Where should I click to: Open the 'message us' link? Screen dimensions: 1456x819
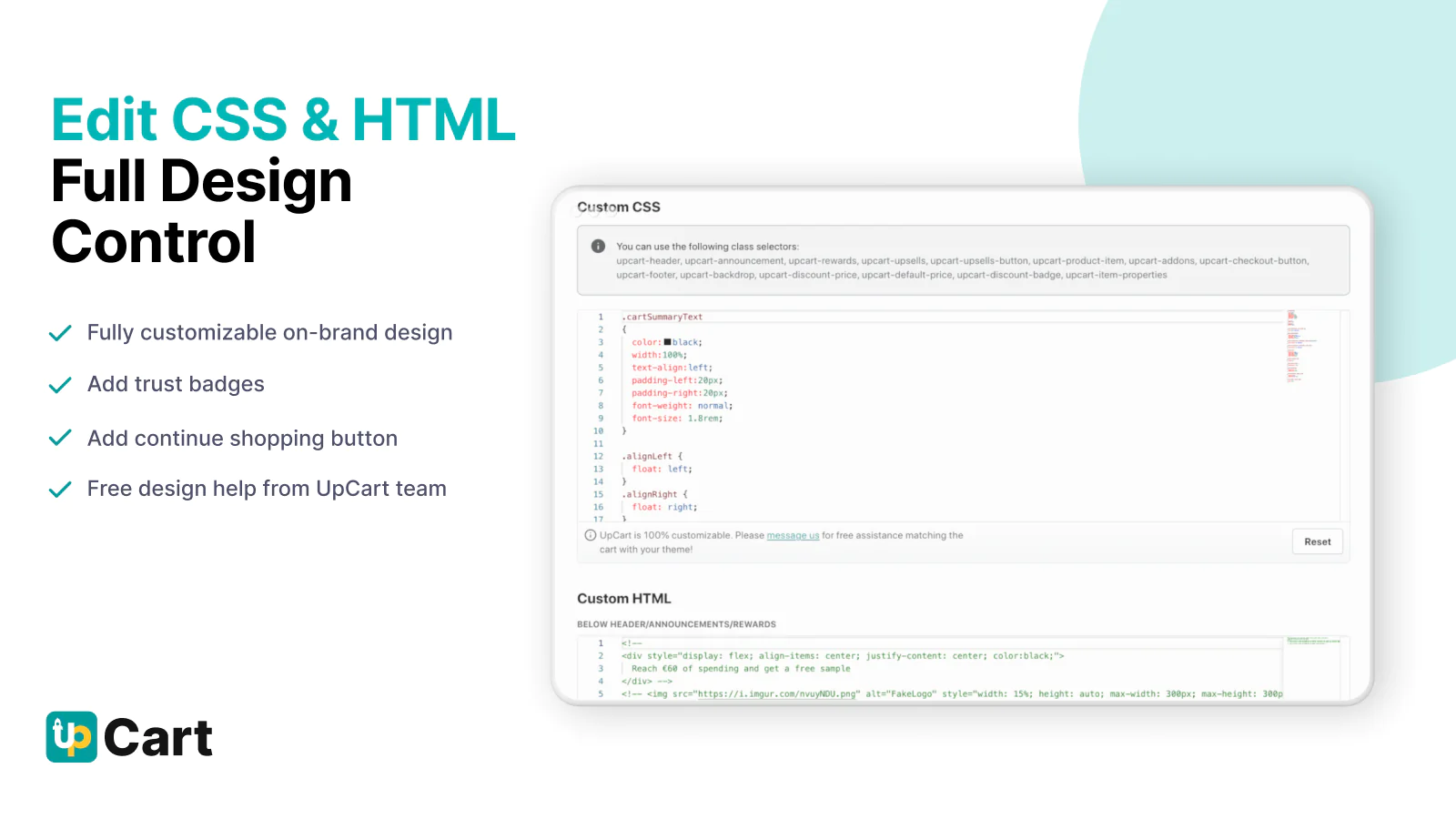(793, 536)
